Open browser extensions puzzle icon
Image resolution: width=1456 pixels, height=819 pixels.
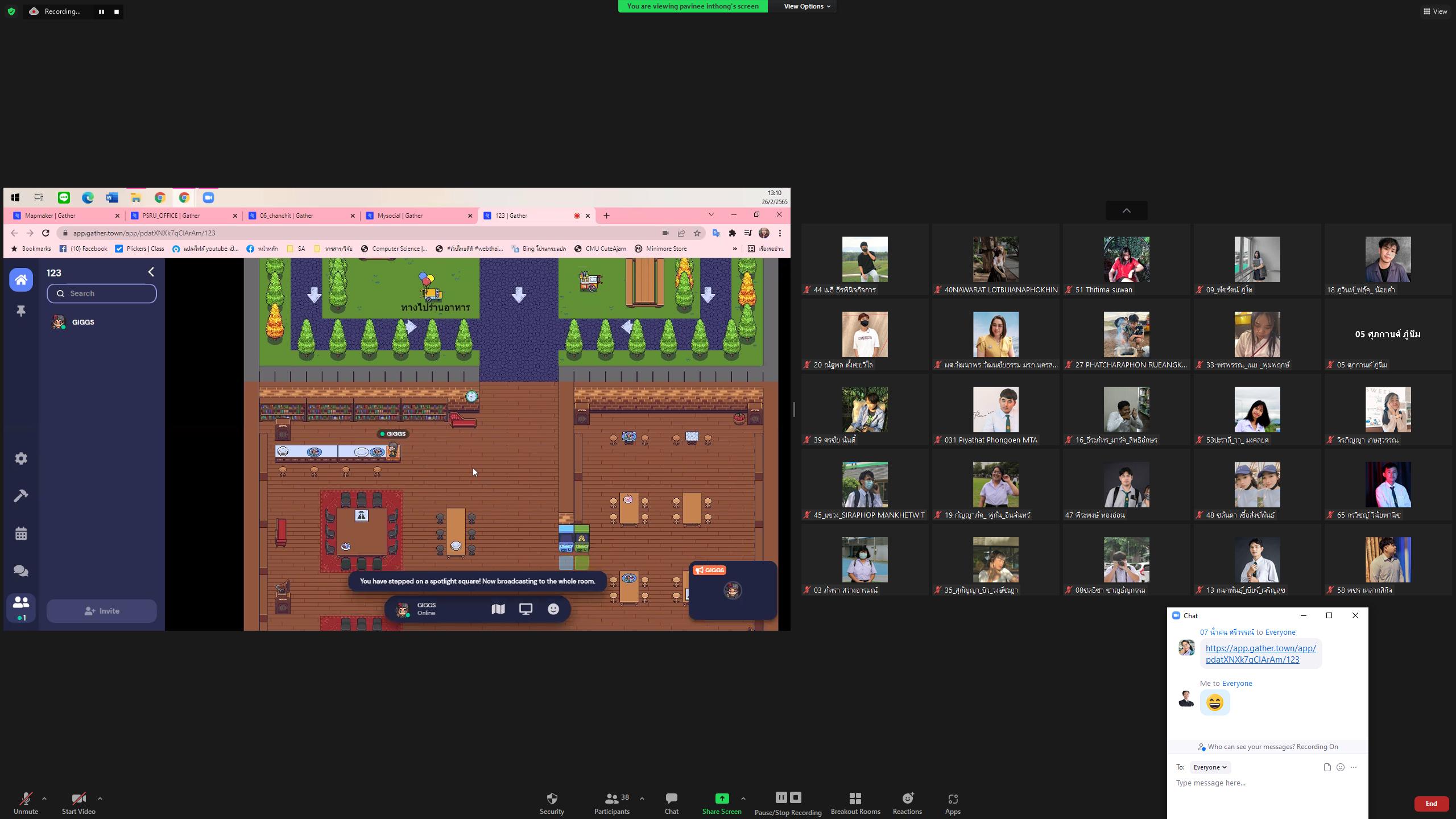pos(733,233)
